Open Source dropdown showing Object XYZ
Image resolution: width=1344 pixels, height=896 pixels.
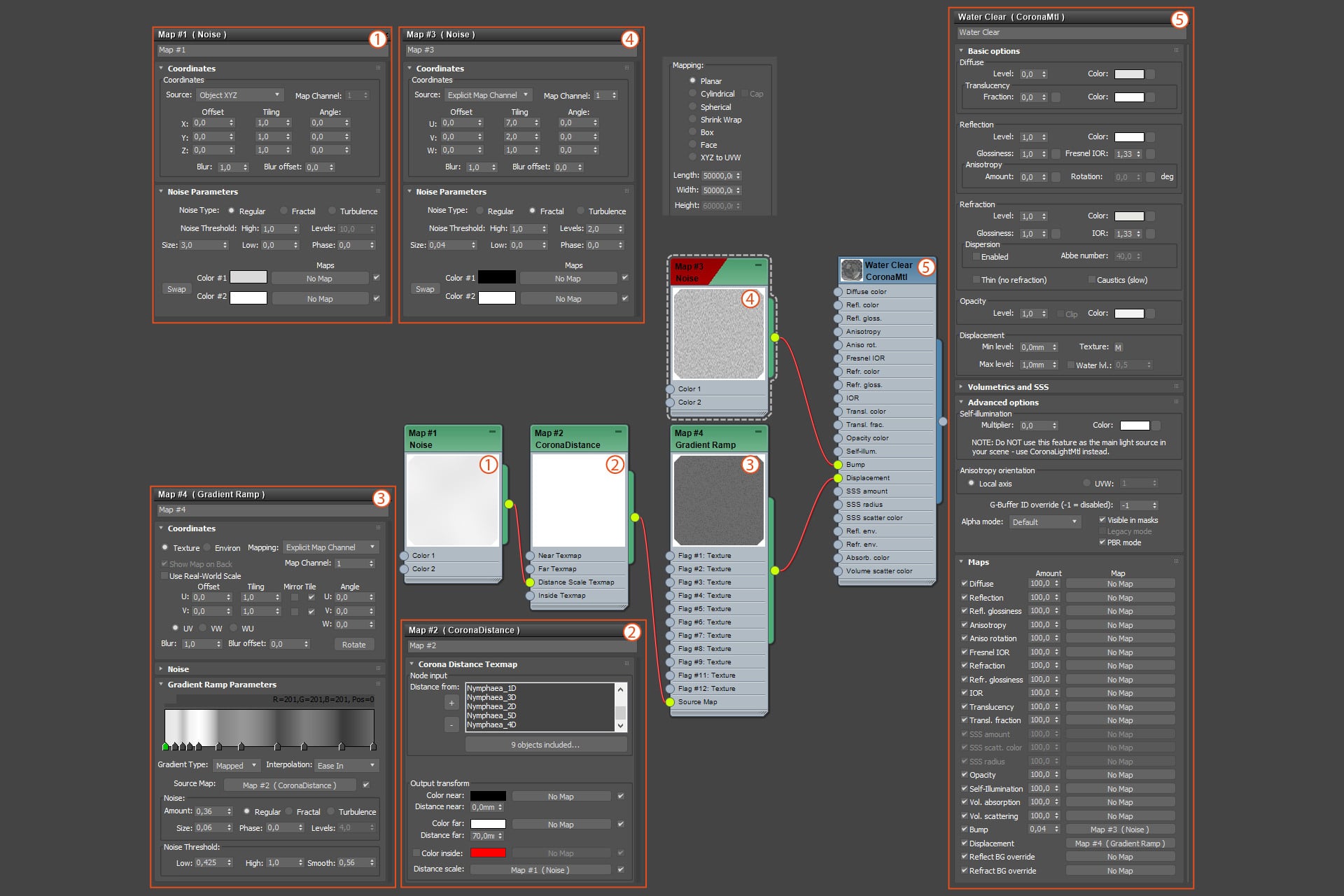[239, 95]
